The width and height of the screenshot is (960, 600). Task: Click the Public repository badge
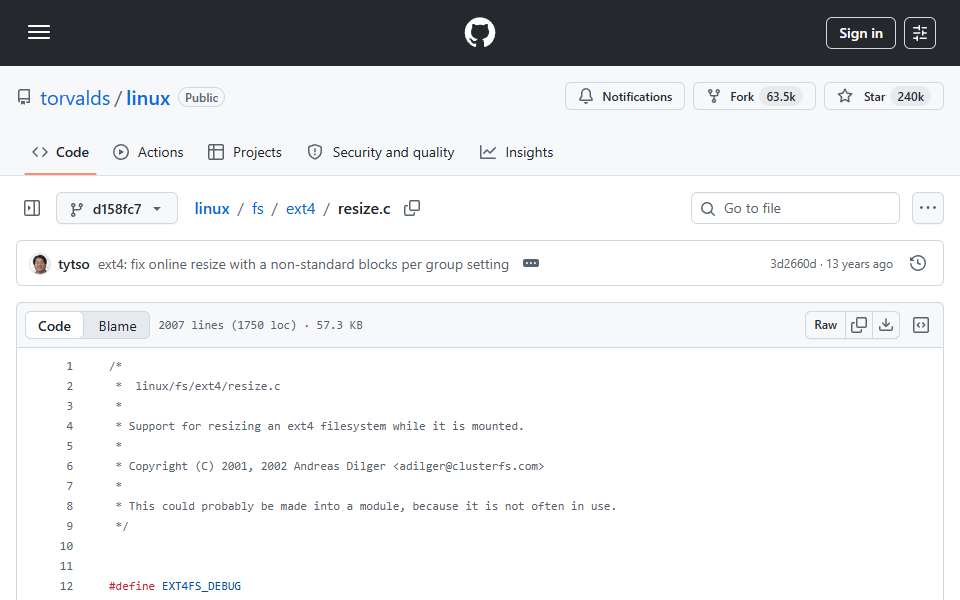coord(201,97)
